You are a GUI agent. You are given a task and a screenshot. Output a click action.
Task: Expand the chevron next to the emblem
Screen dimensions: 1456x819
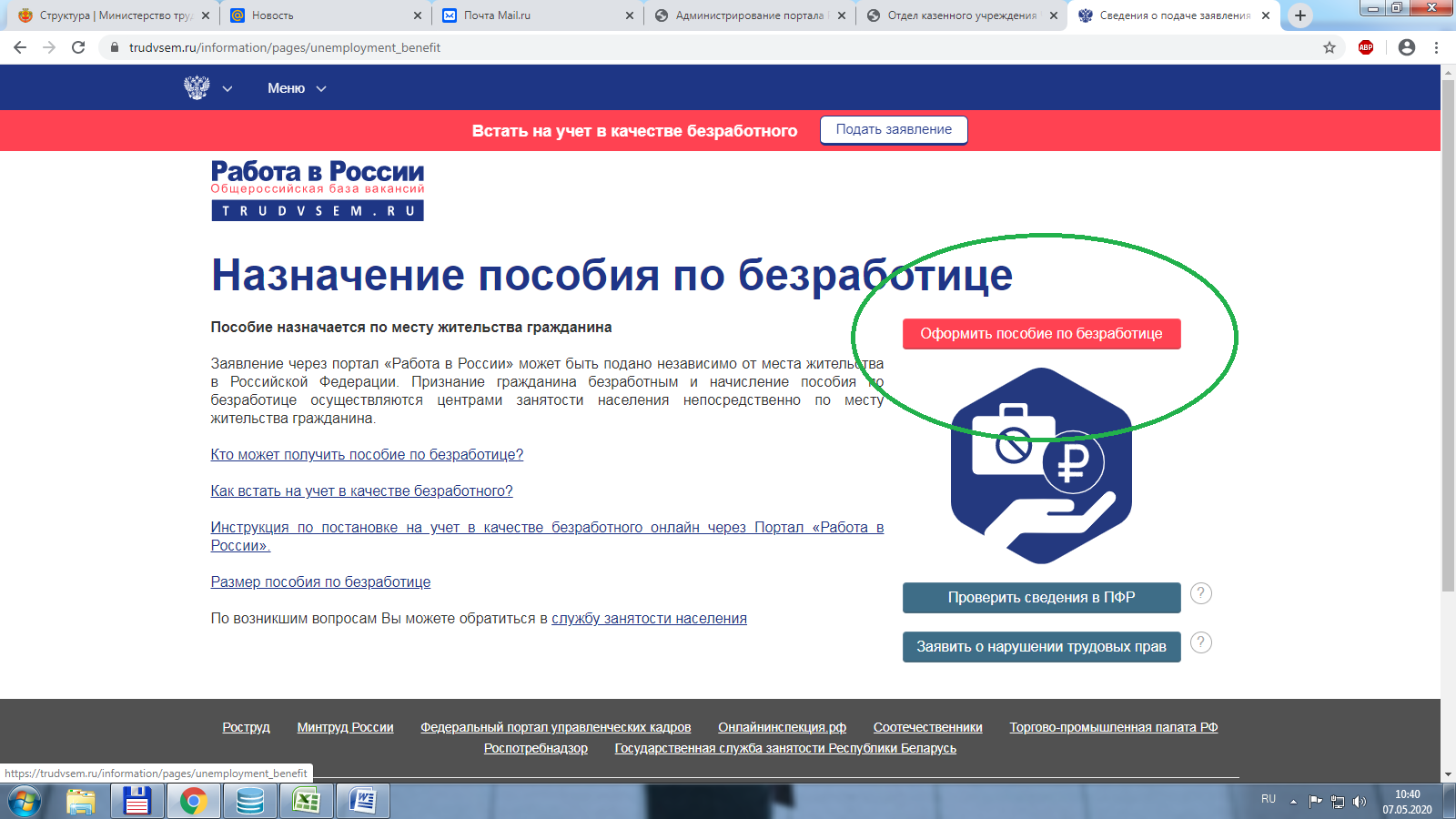(227, 88)
